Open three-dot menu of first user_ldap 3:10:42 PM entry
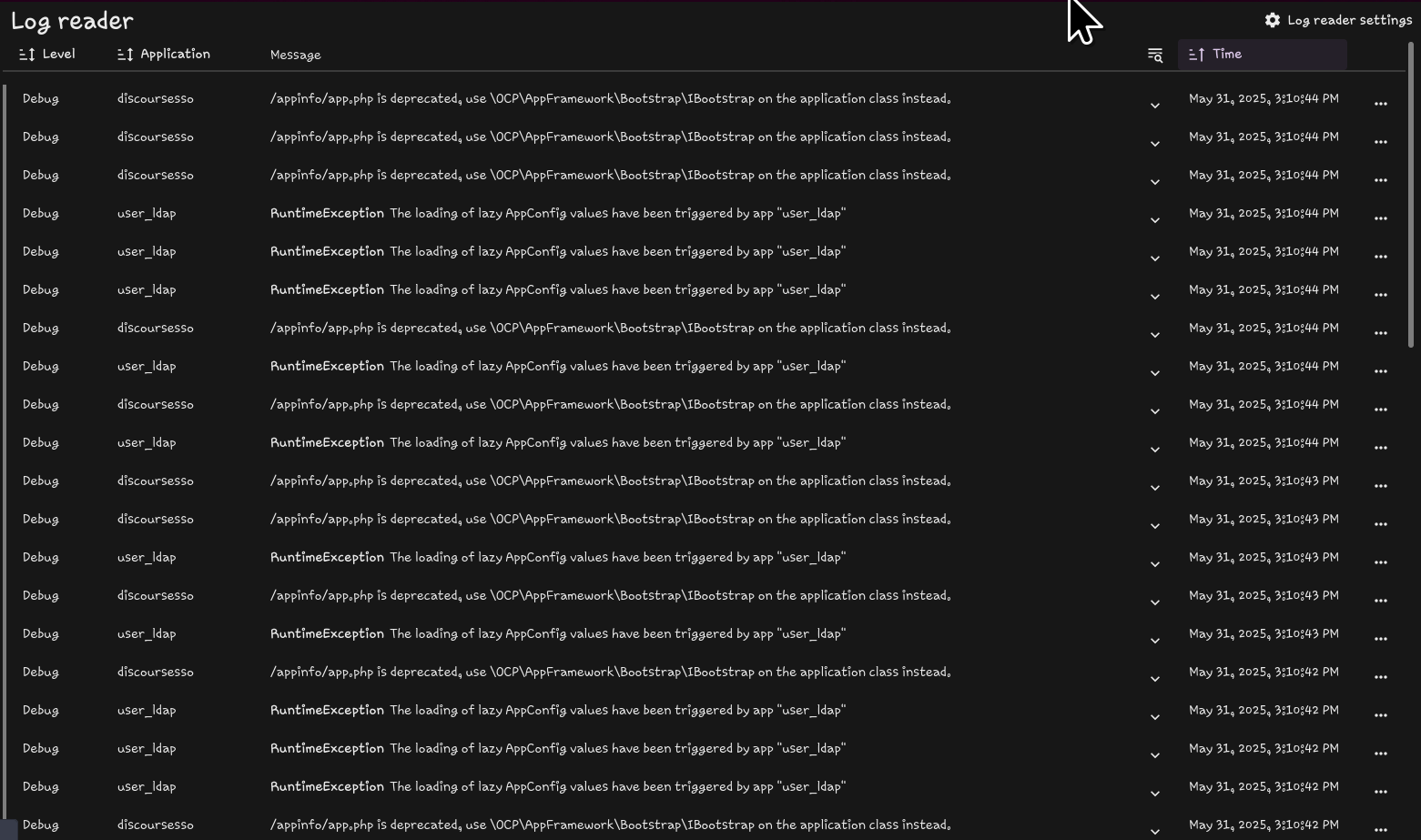This screenshot has height=840, width=1421. [x=1381, y=715]
